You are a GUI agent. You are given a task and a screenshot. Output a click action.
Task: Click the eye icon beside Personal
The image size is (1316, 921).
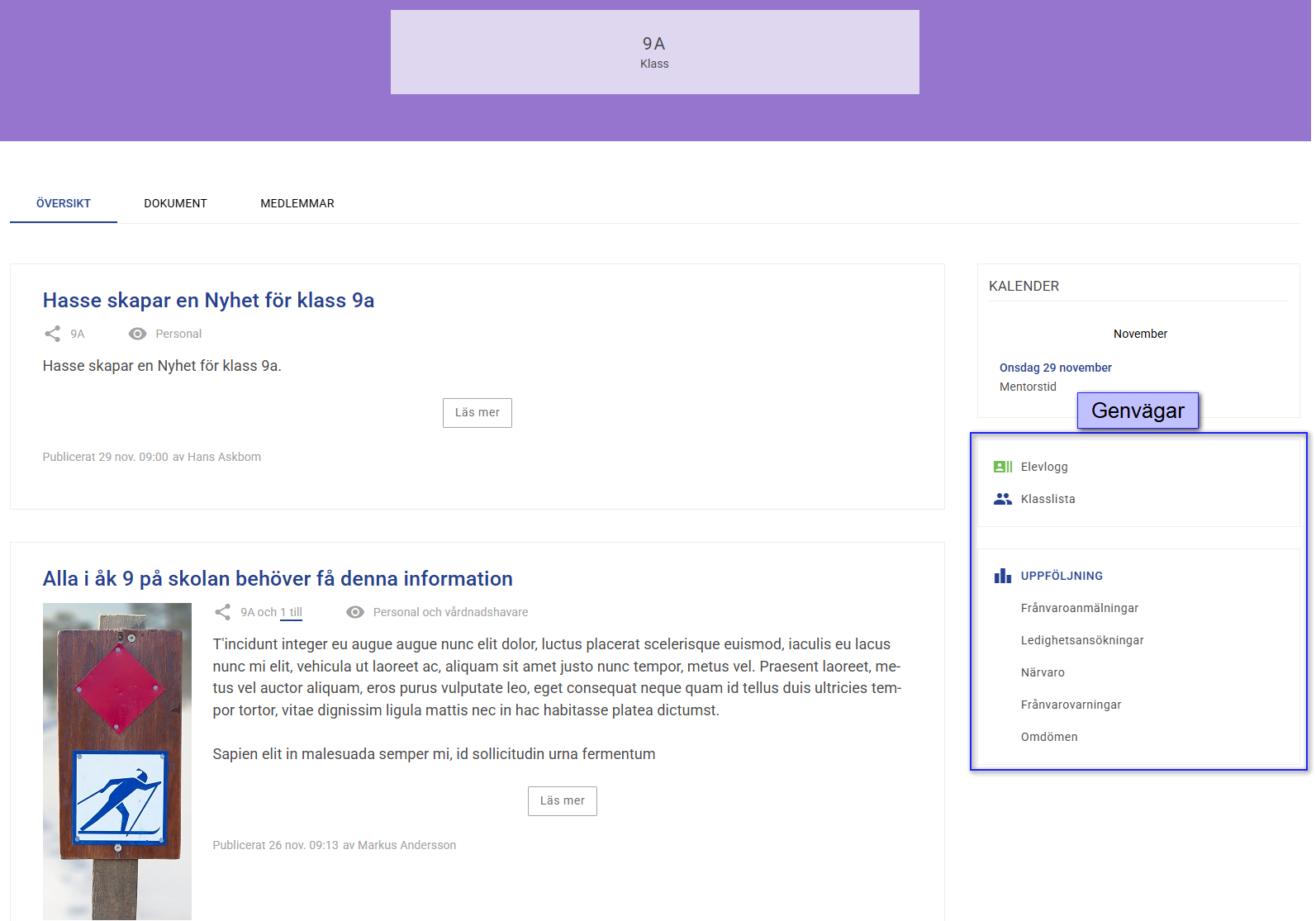(x=138, y=334)
